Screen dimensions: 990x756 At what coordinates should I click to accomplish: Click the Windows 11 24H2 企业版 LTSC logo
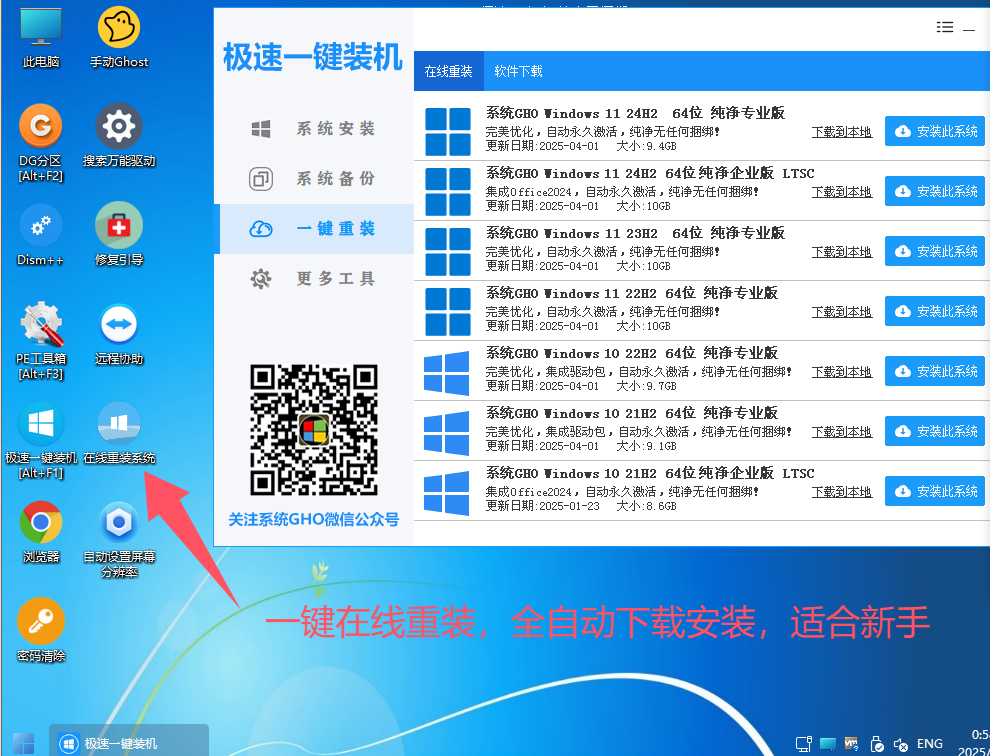pyautogui.click(x=448, y=191)
